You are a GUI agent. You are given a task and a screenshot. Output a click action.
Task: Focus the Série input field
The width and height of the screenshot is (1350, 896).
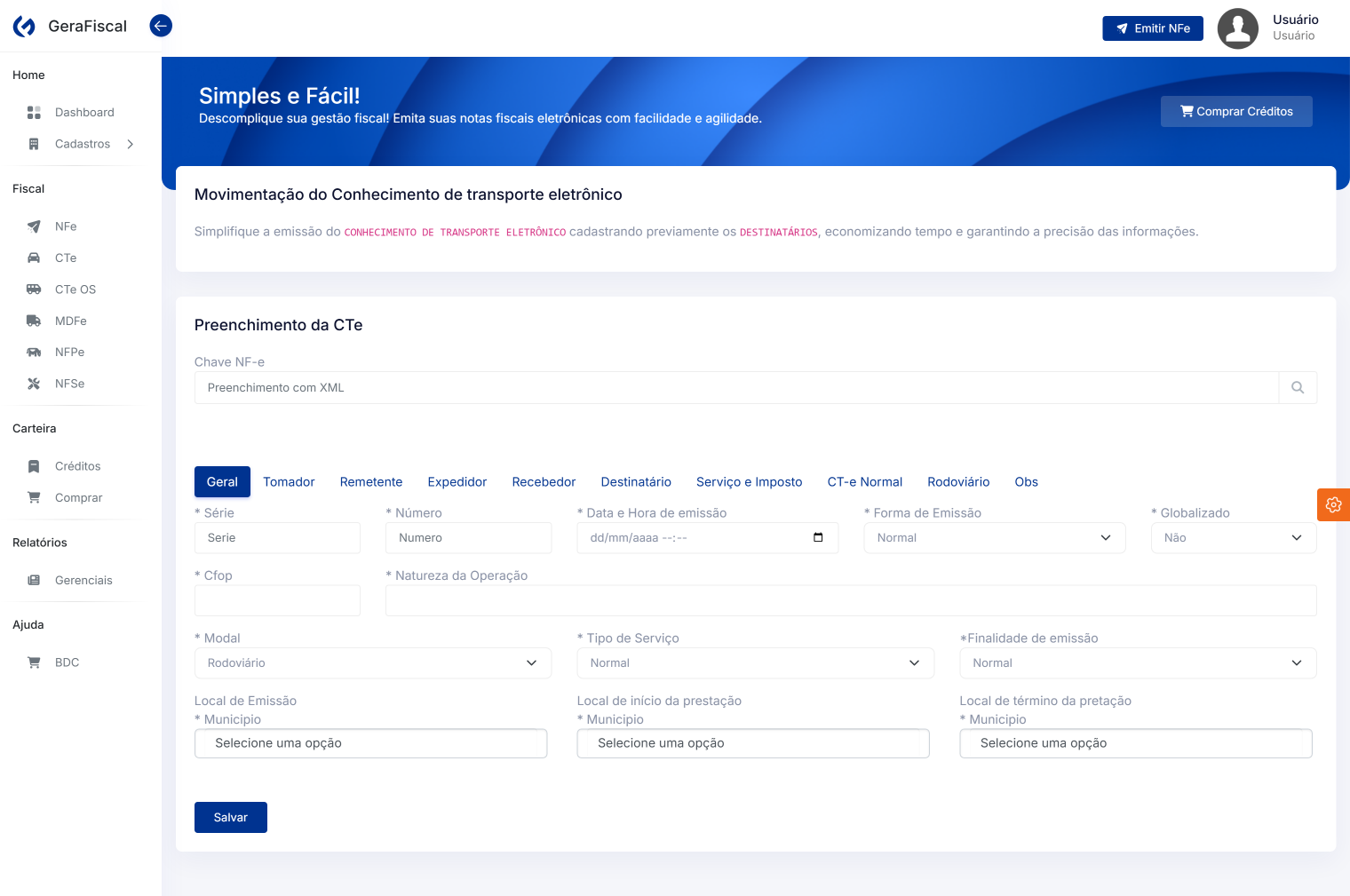tap(277, 538)
